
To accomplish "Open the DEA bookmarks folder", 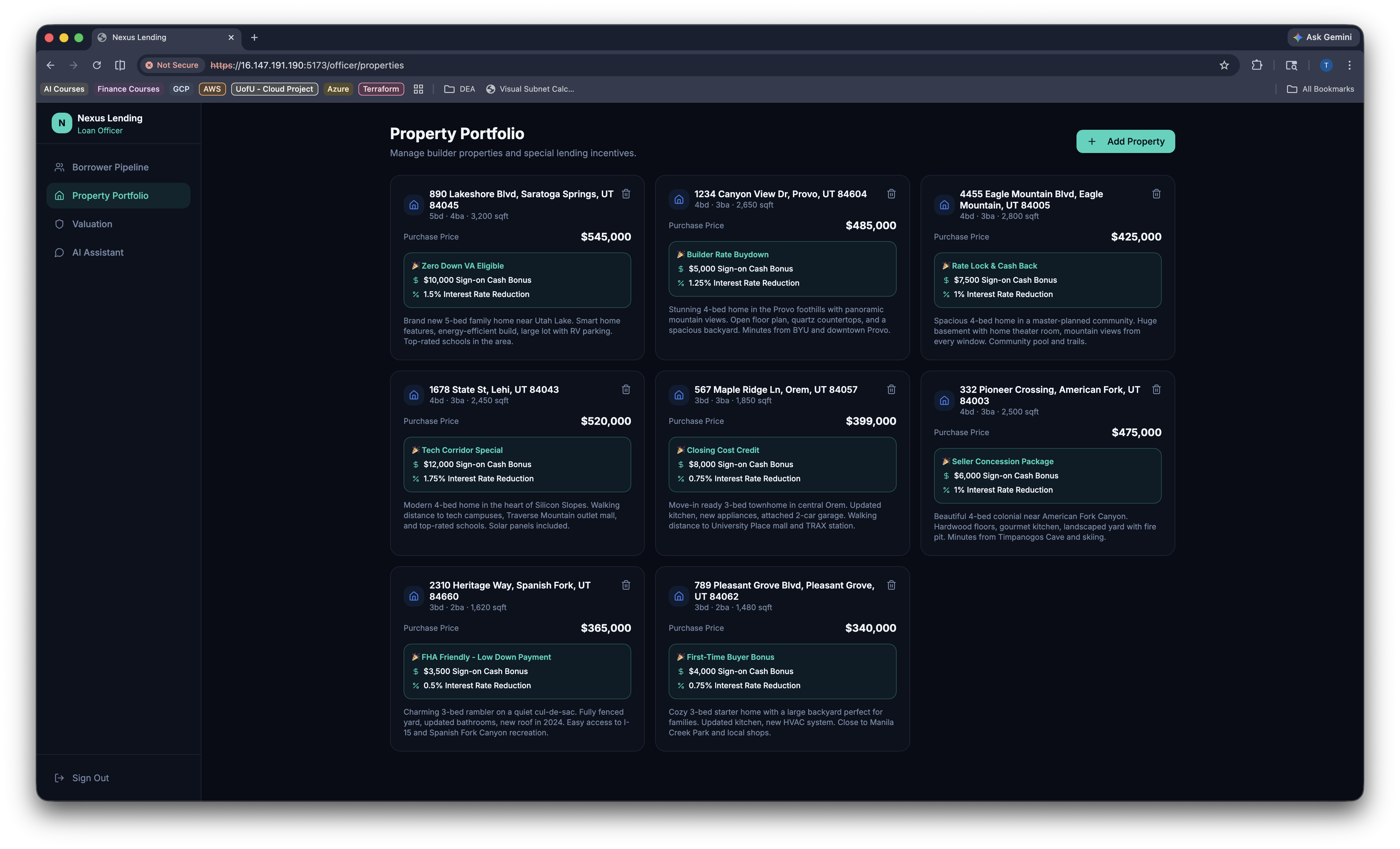I will click(x=460, y=89).
